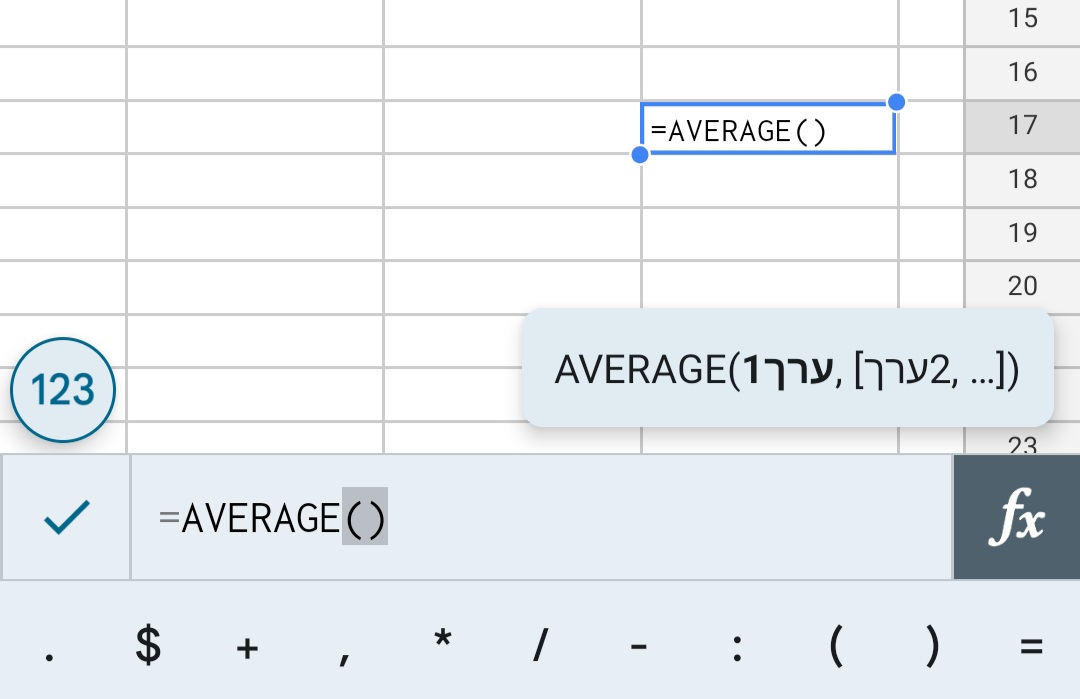This screenshot has width=1080, height=699.
Task: Open the 123 numeric keypad
Action: [x=63, y=389]
